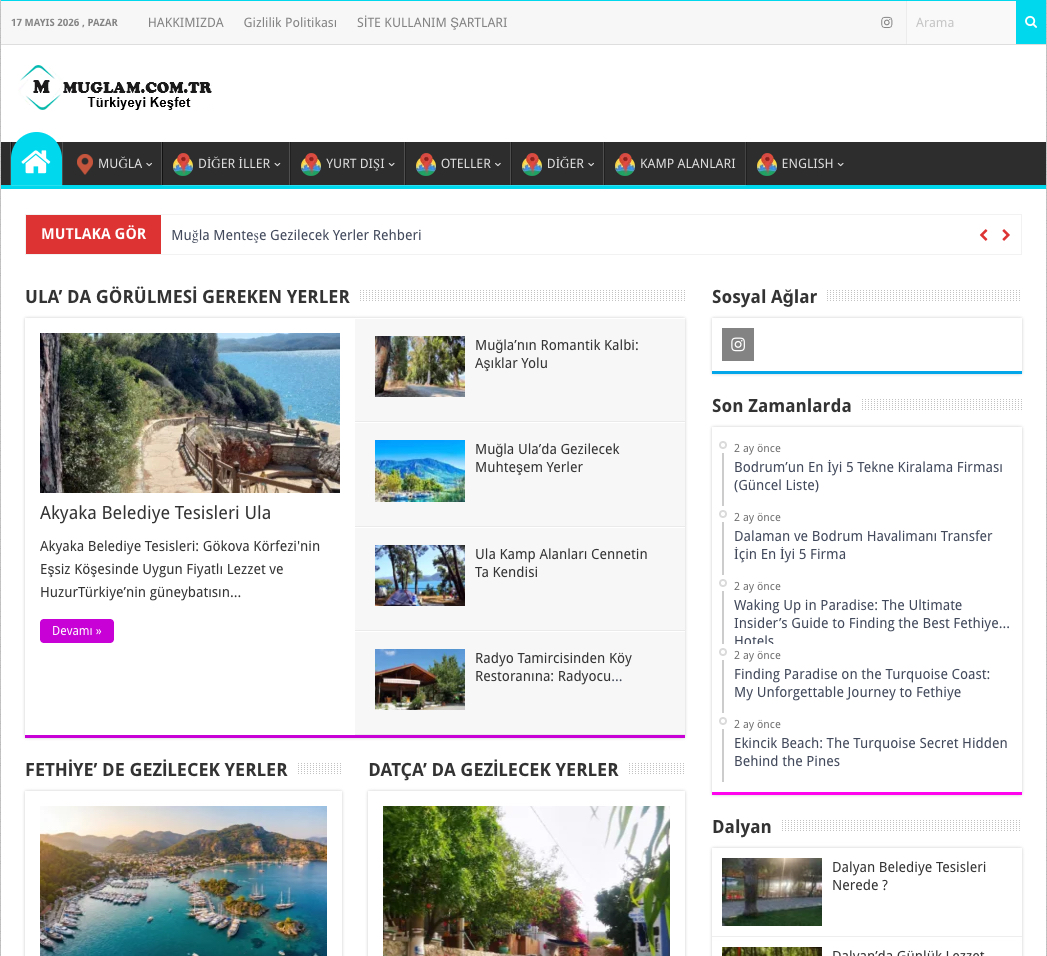Click Ula Kamp Alanları thumbnail
Viewport: 1047px width, 956px height.
(x=420, y=575)
